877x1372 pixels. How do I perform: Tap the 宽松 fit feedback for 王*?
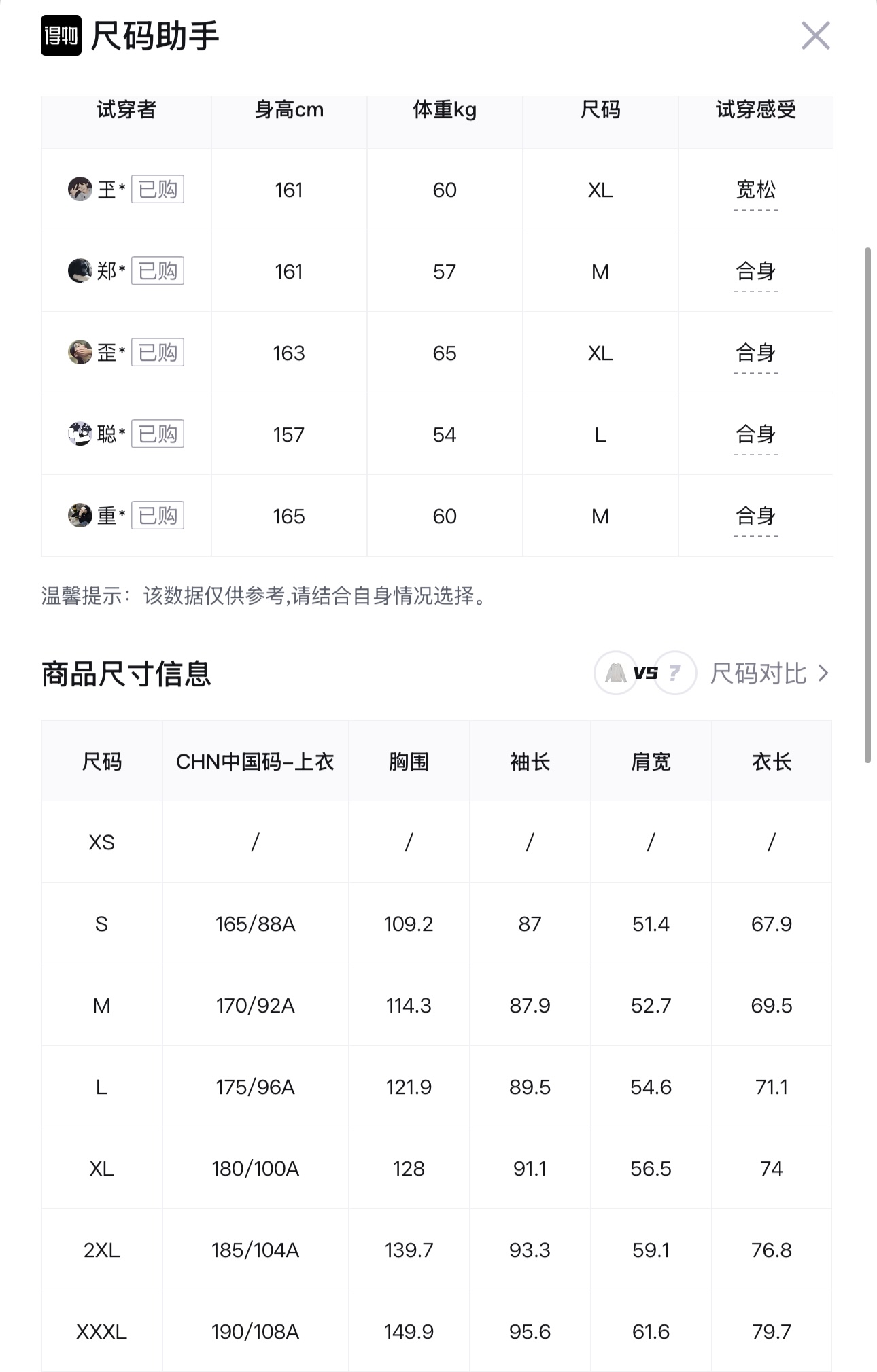pos(756,190)
